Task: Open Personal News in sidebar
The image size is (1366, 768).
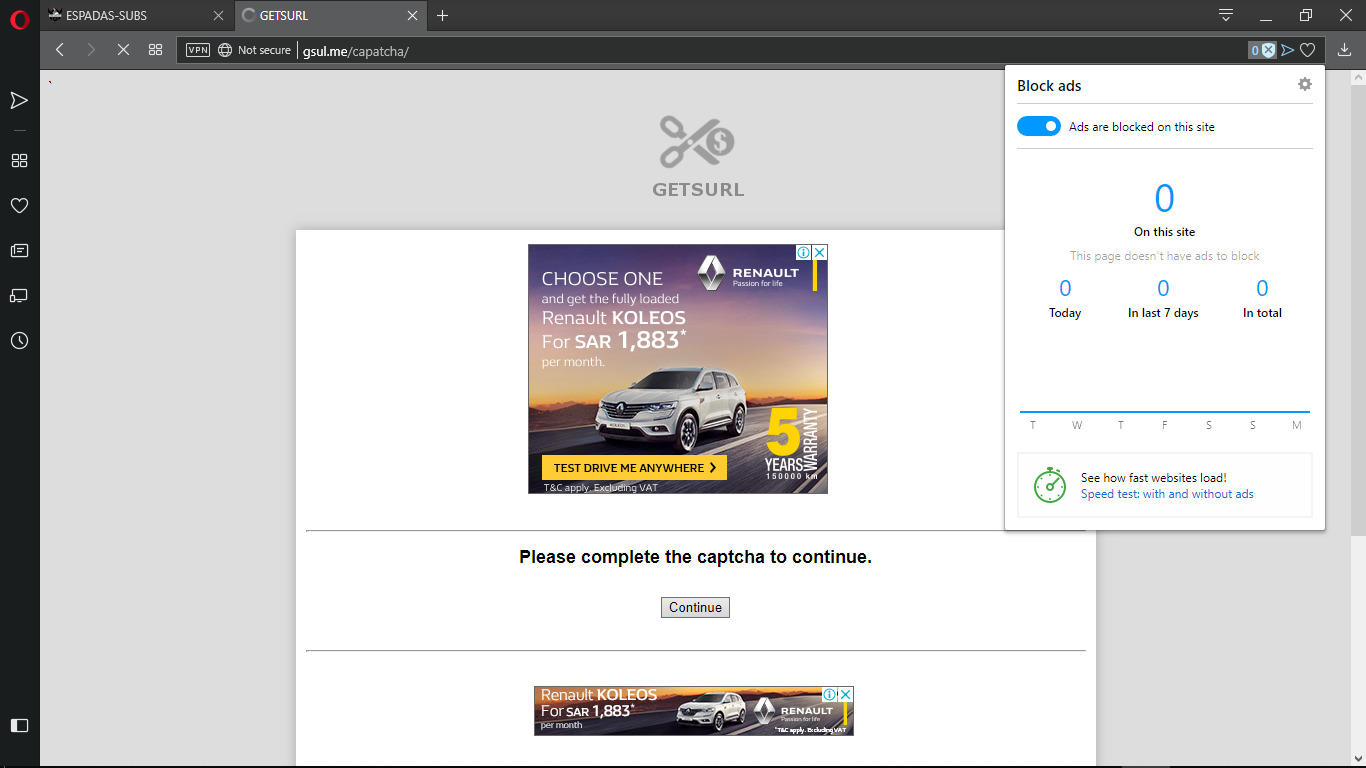Action: 19,250
